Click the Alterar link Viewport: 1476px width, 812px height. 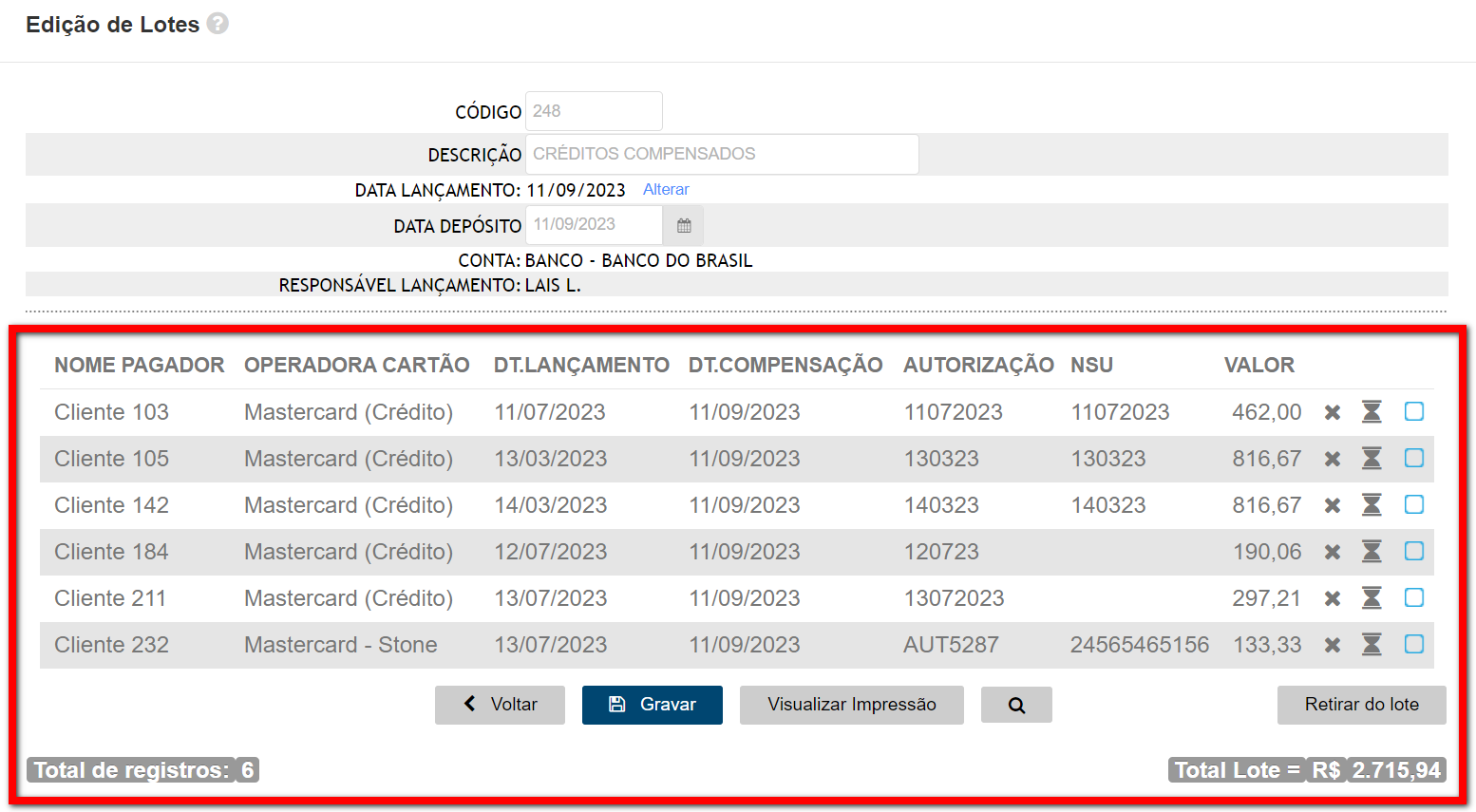(666, 190)
